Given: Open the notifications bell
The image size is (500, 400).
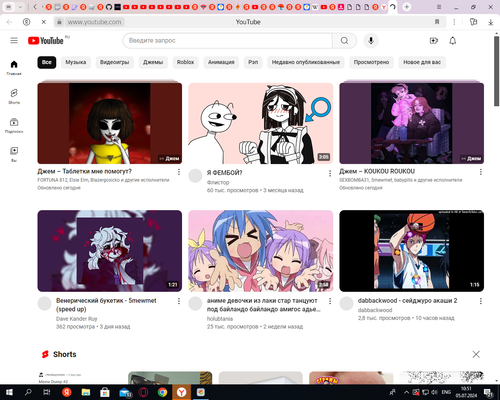Looking at the screenshot, I should 452,41.
